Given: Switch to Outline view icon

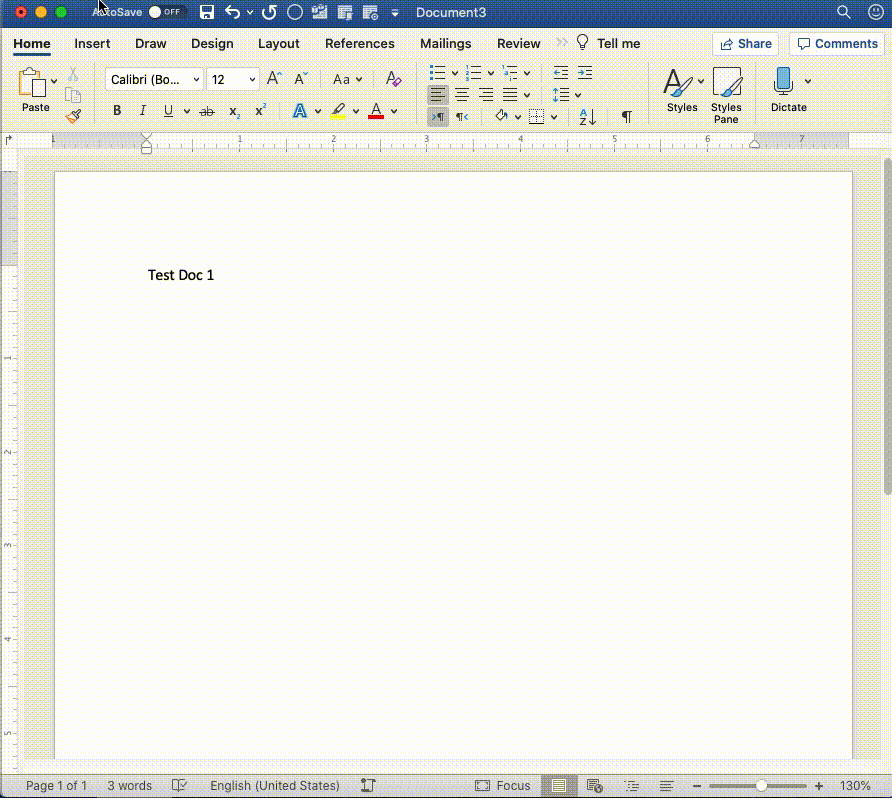Looking at the screenshot, I should coord(631,785).
